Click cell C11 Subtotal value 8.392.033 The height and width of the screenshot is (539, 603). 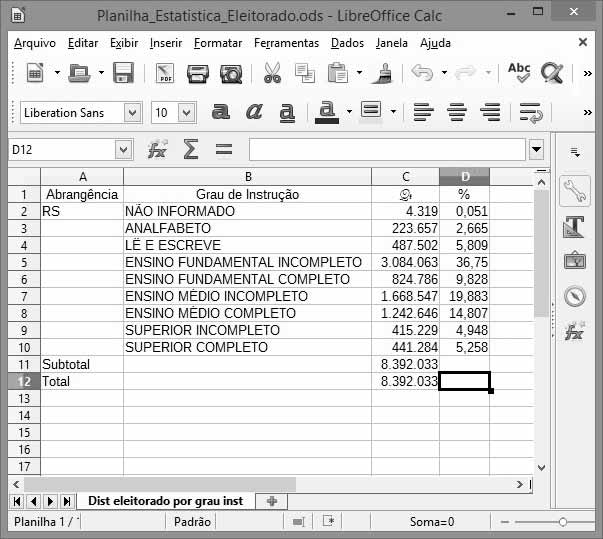click(405, 365)
